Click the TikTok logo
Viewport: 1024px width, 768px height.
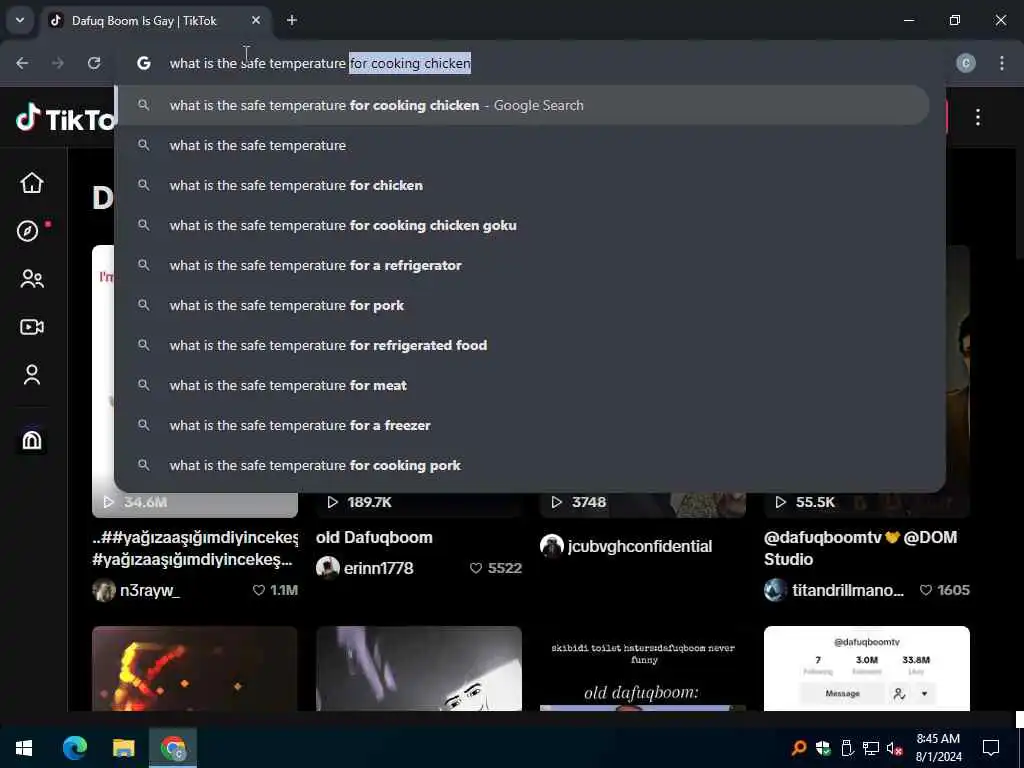coord(65,118)
